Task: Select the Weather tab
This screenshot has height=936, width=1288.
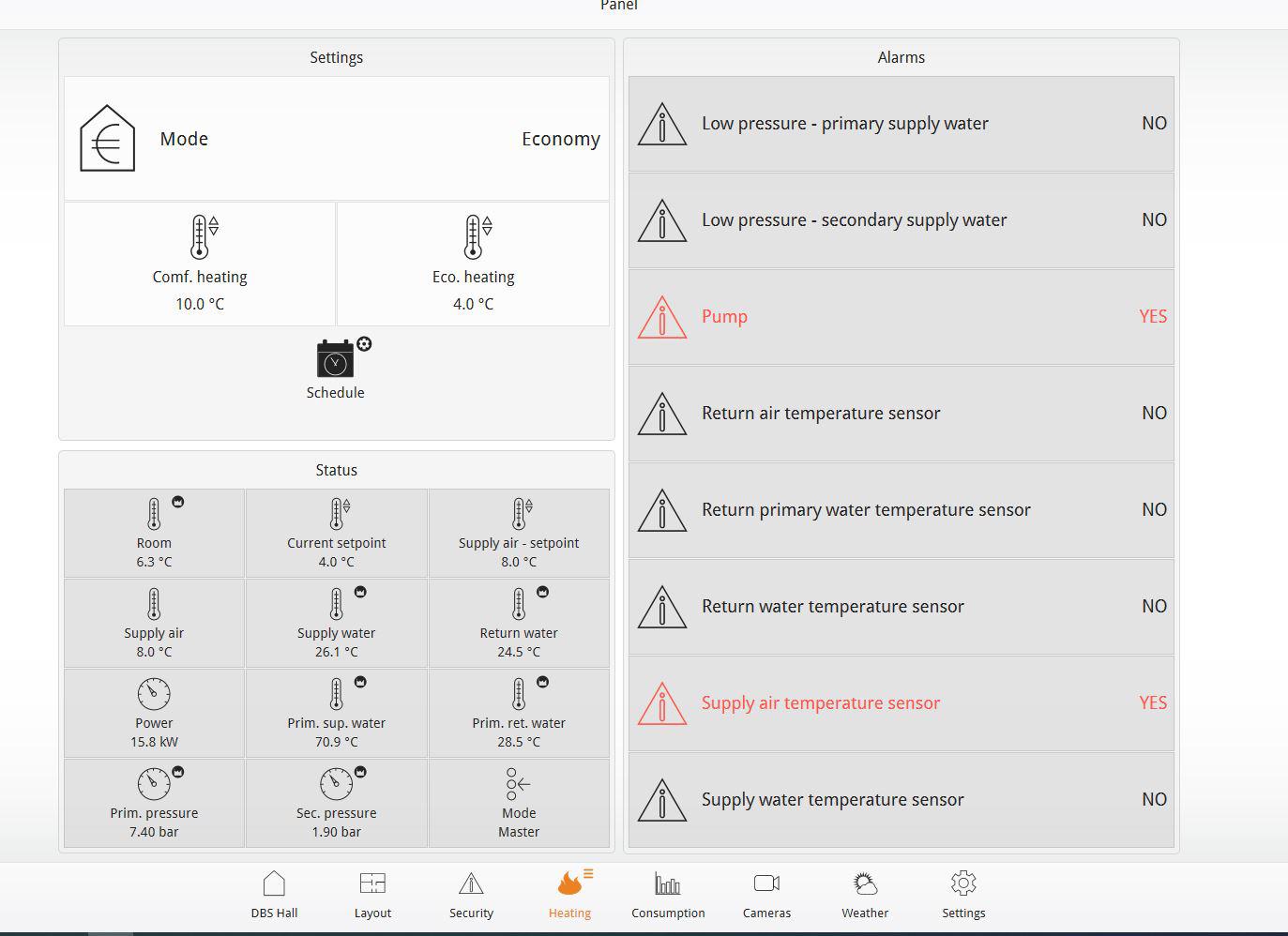Action: click(x=865, y=894)
